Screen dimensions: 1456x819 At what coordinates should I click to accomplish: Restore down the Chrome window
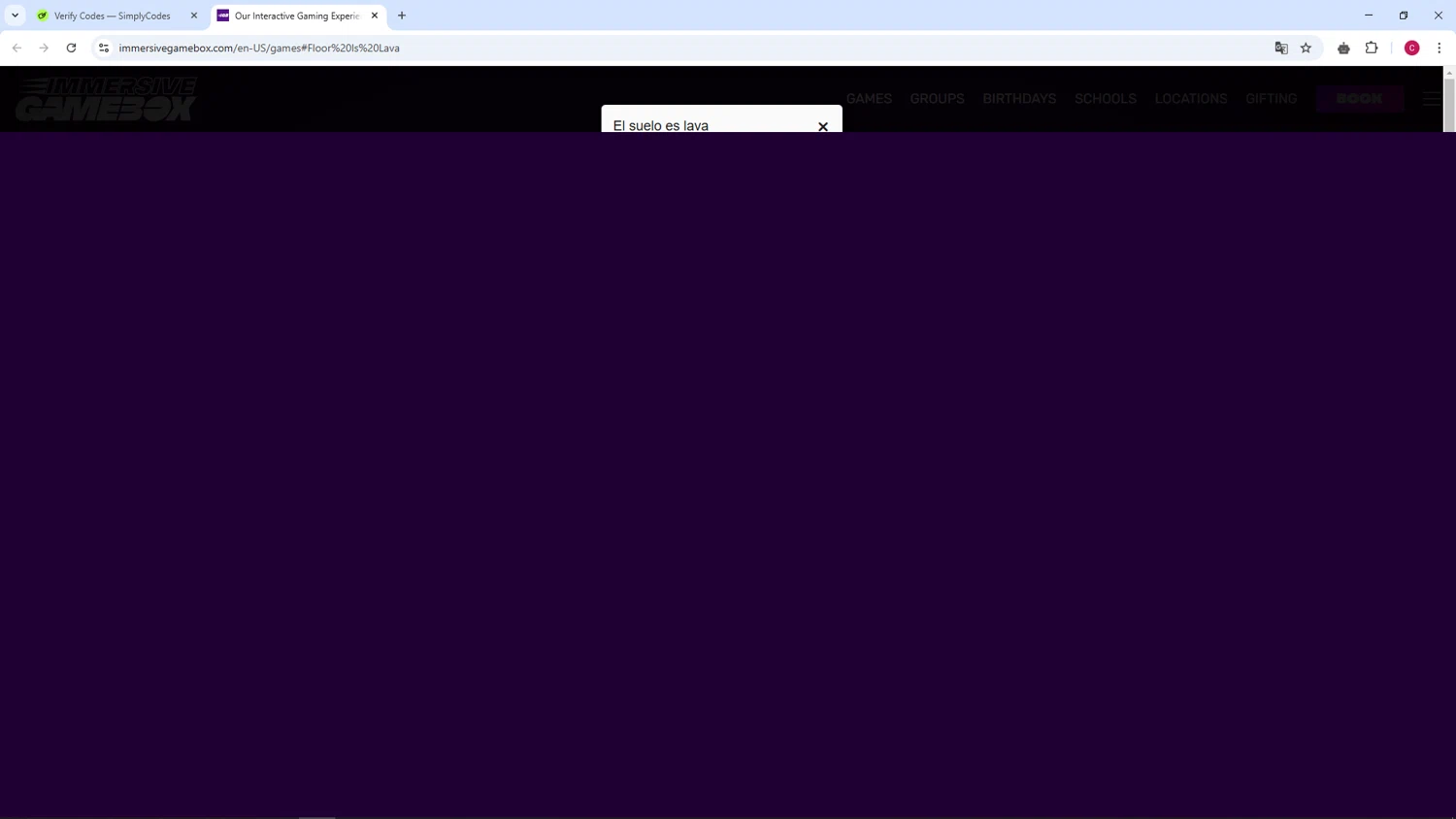click(1404, 16)
